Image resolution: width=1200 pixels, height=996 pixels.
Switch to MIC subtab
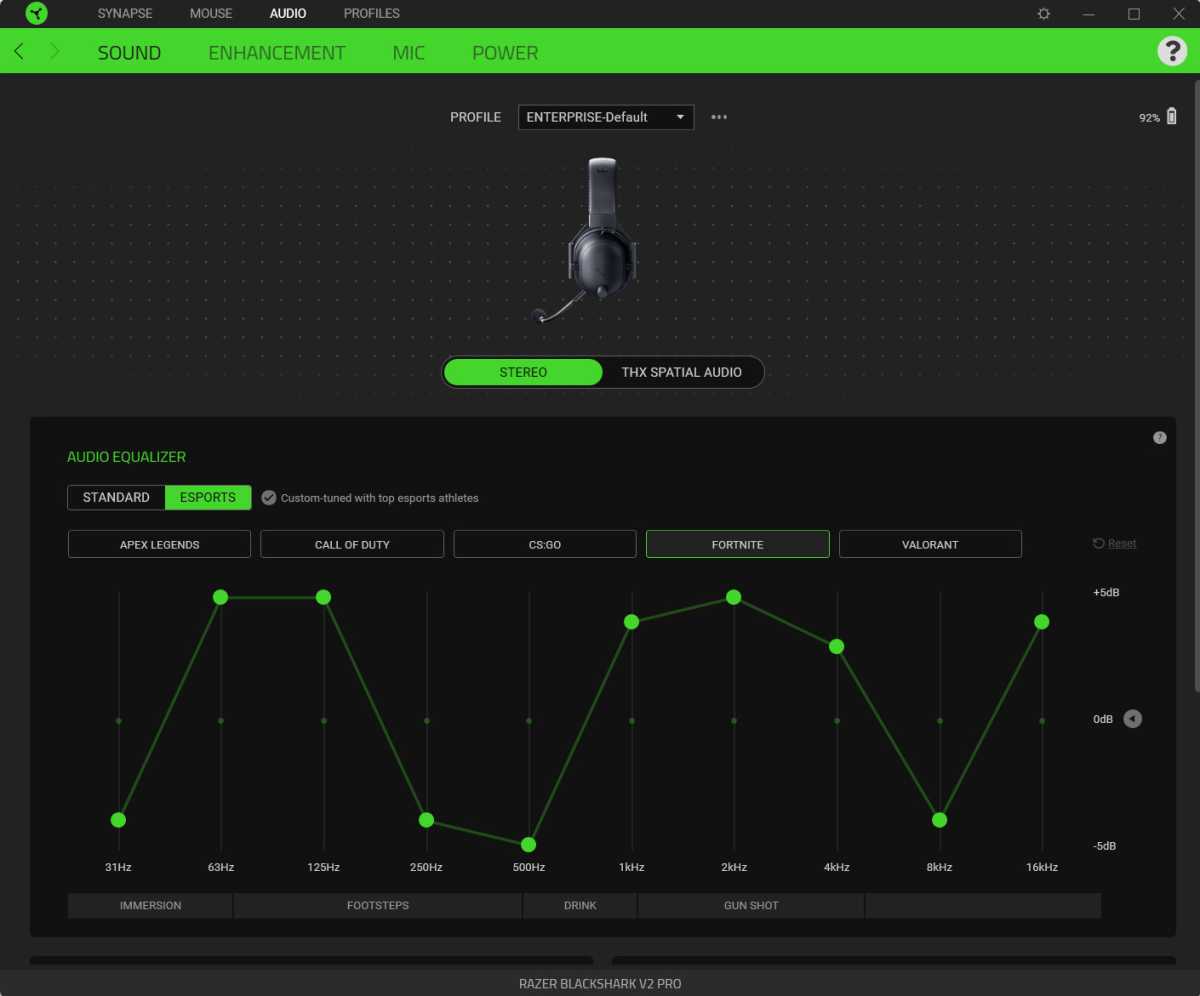coord(409,53)
